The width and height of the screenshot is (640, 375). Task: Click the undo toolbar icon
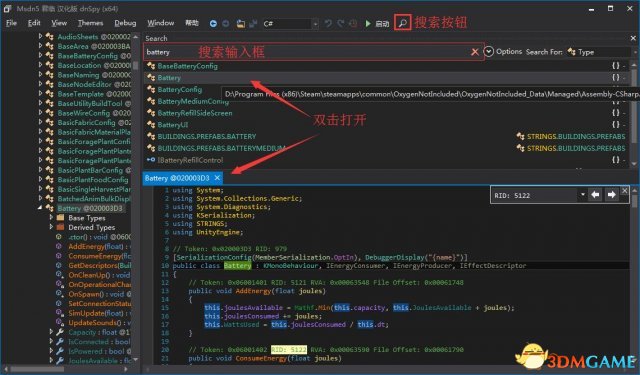328,24
